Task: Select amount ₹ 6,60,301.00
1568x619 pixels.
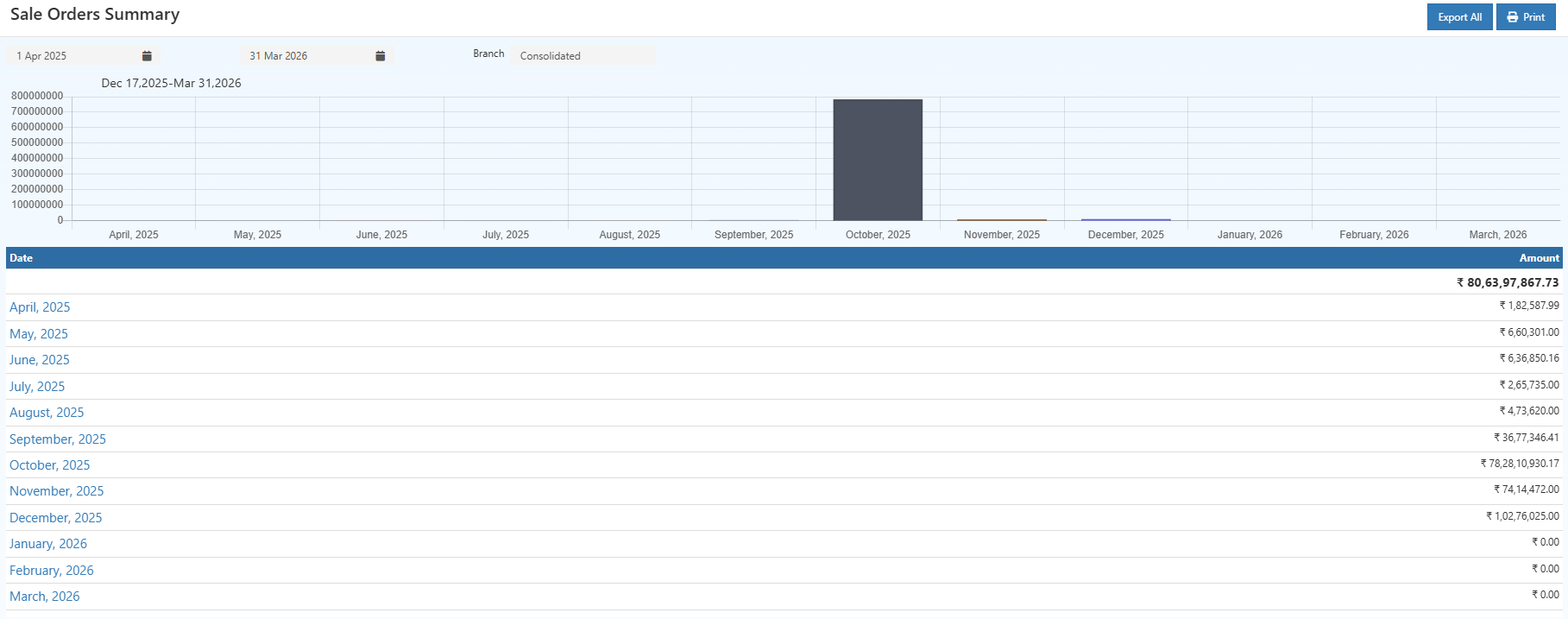Action: pyautogui.click(x=1529, y=332)
